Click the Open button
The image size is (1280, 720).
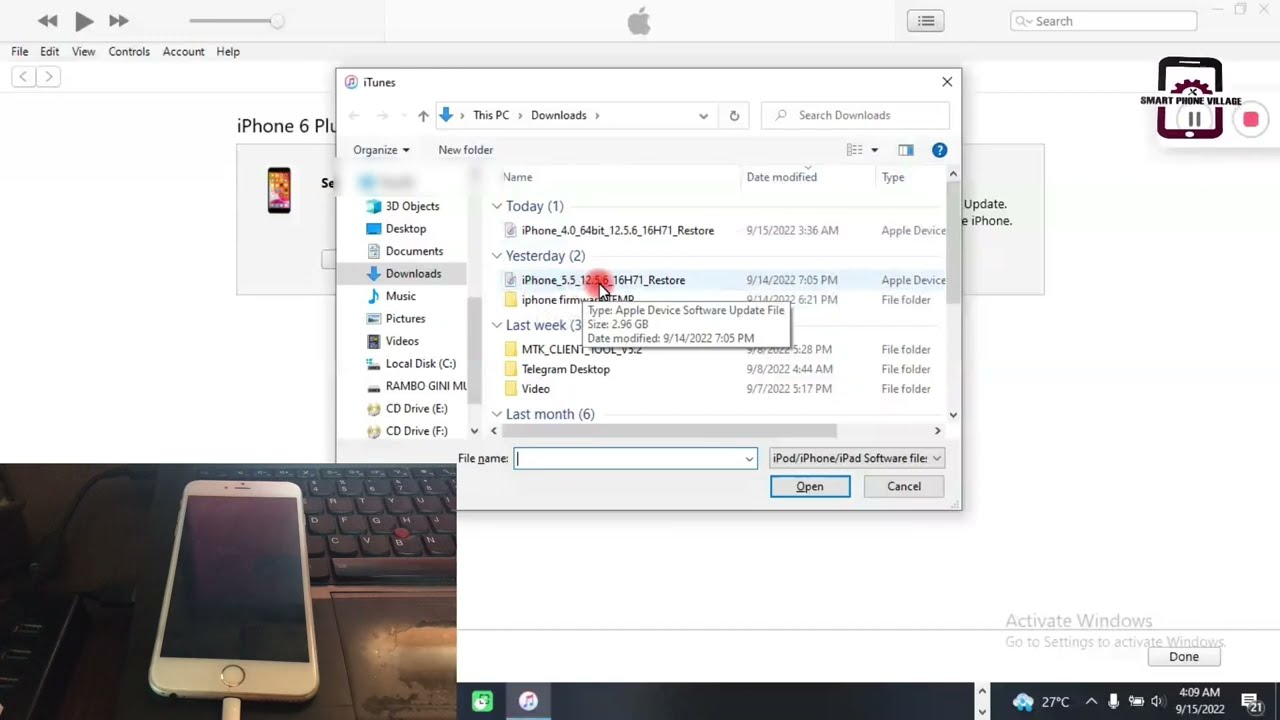(810, 486)
